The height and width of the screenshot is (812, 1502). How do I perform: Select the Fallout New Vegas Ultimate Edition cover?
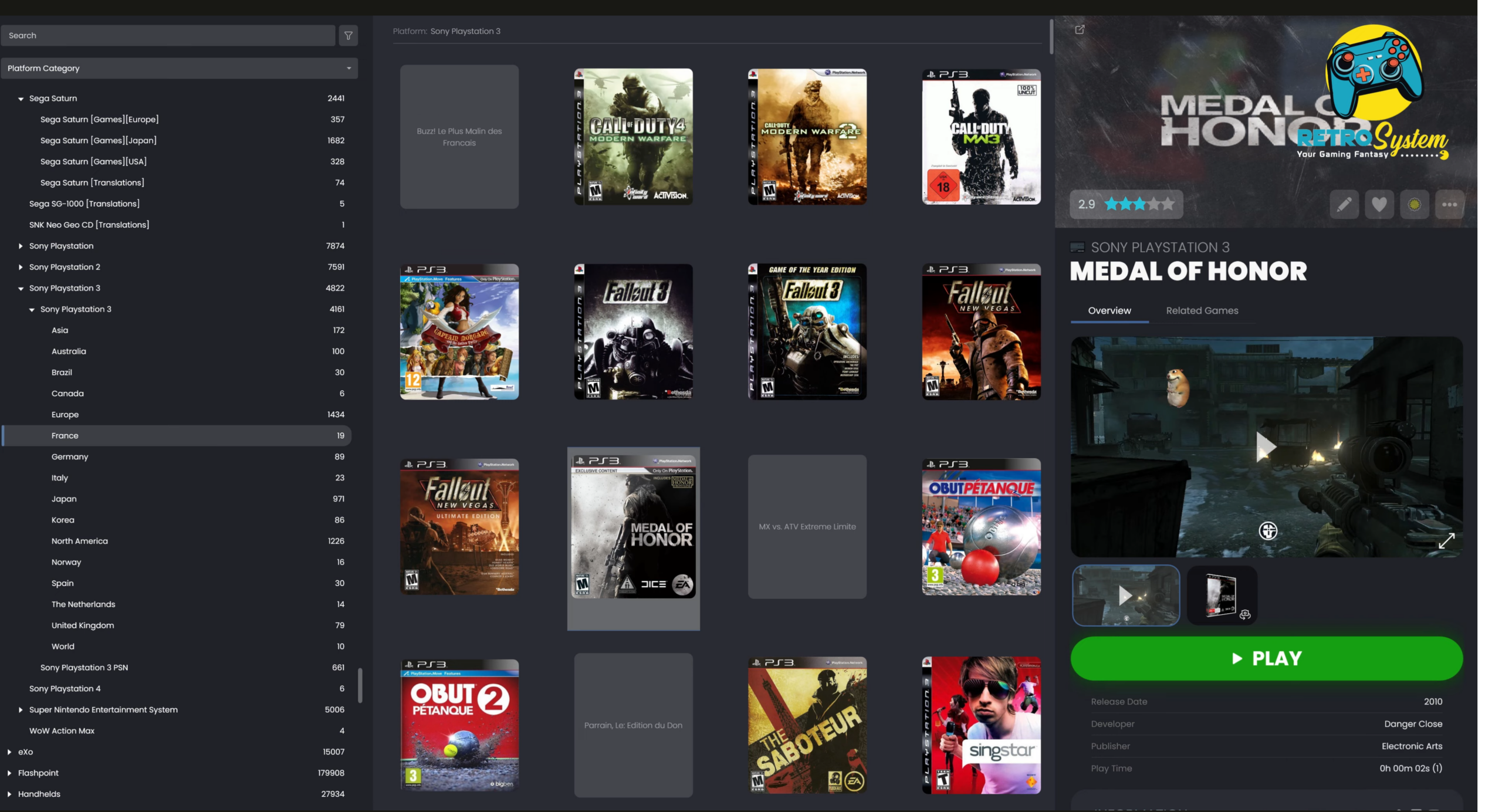pos(459,526)
